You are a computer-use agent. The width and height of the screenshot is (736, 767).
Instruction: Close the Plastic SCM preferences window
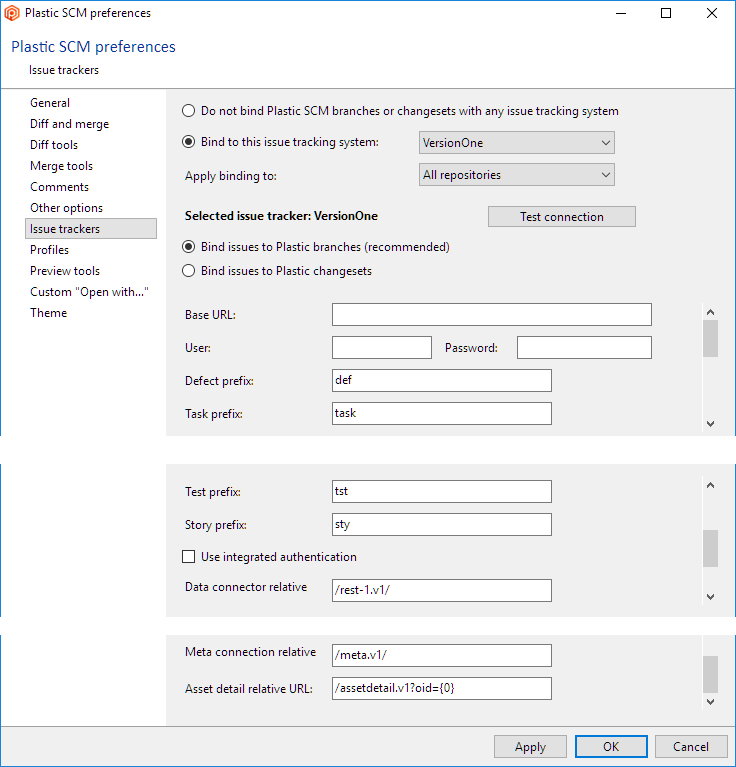712,13
